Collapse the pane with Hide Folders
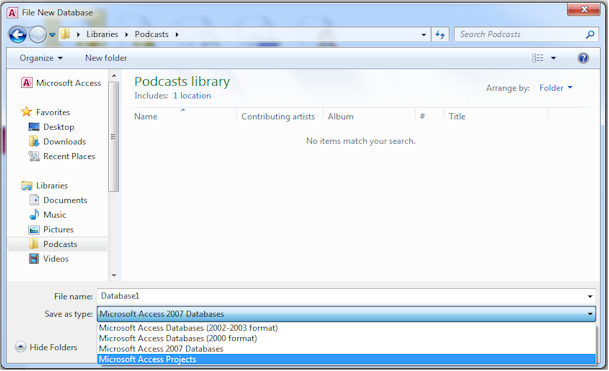Image resolution: width=609 pixels, height=371 pixels. click(x=46, y=347)
